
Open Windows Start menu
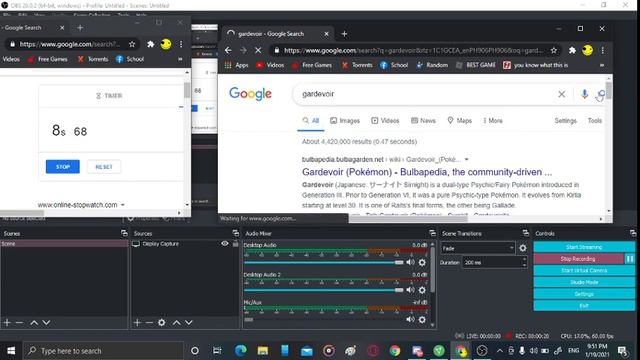click(x=11, y=351)
